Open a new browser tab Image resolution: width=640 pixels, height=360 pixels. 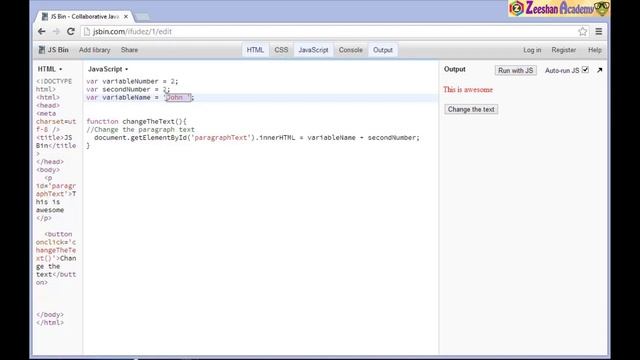click(x=142, y=17)
